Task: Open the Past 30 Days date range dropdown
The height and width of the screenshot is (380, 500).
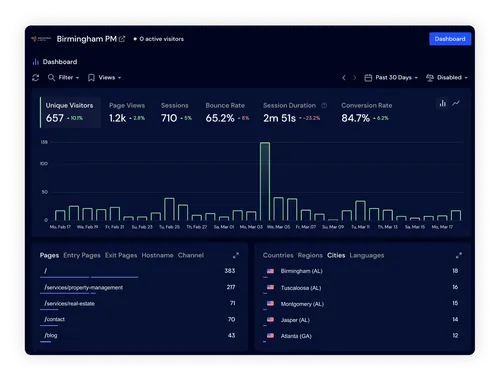Action: 391,78
